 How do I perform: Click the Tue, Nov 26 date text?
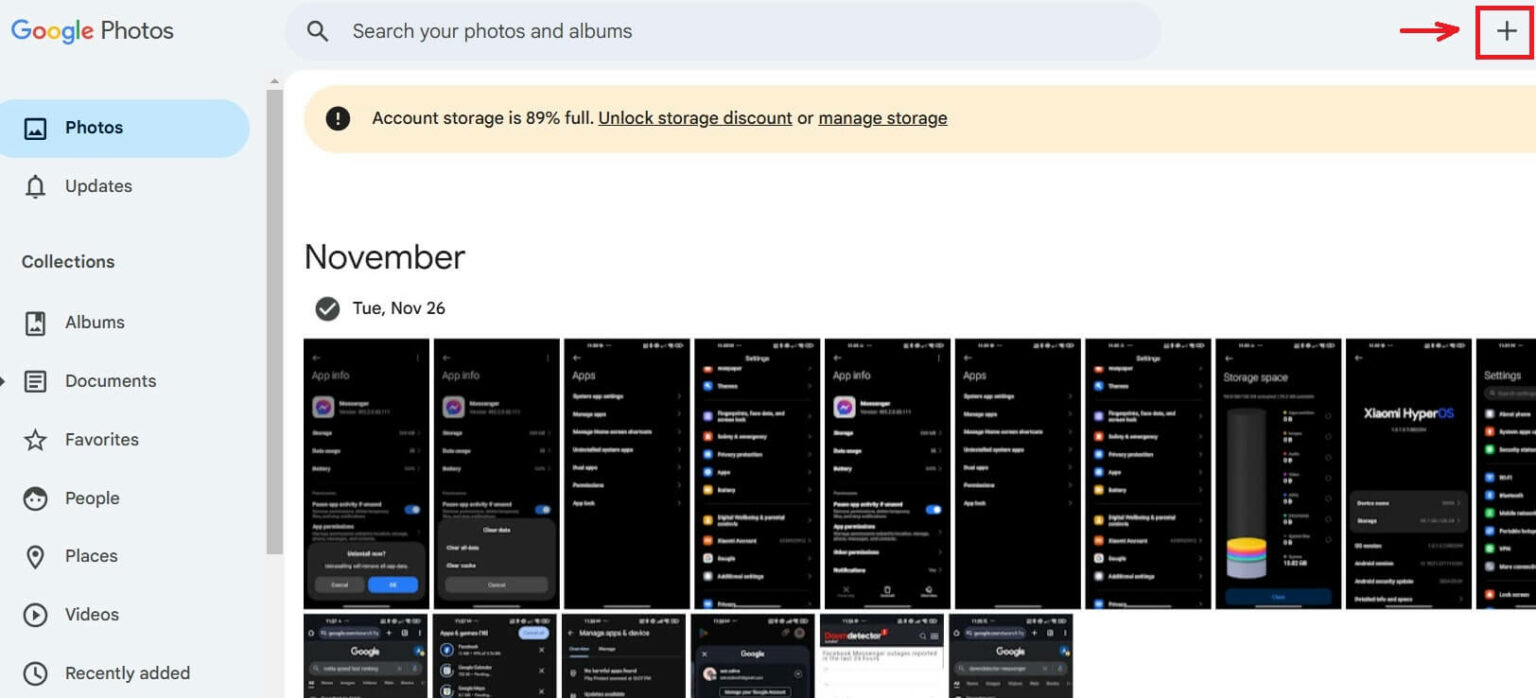399,308
